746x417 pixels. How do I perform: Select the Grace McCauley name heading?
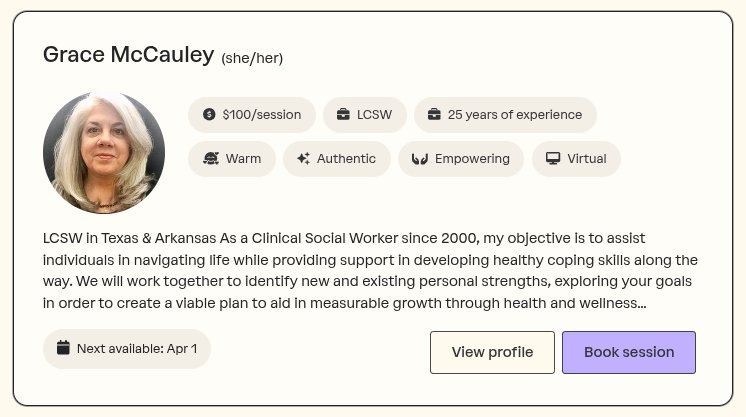point(128,55)
